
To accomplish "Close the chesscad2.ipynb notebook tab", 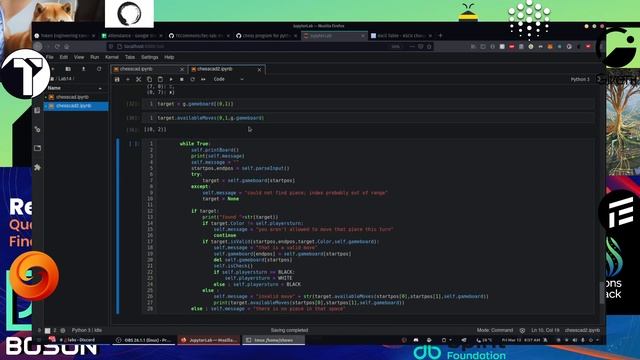I will click(x=259, y=70).
